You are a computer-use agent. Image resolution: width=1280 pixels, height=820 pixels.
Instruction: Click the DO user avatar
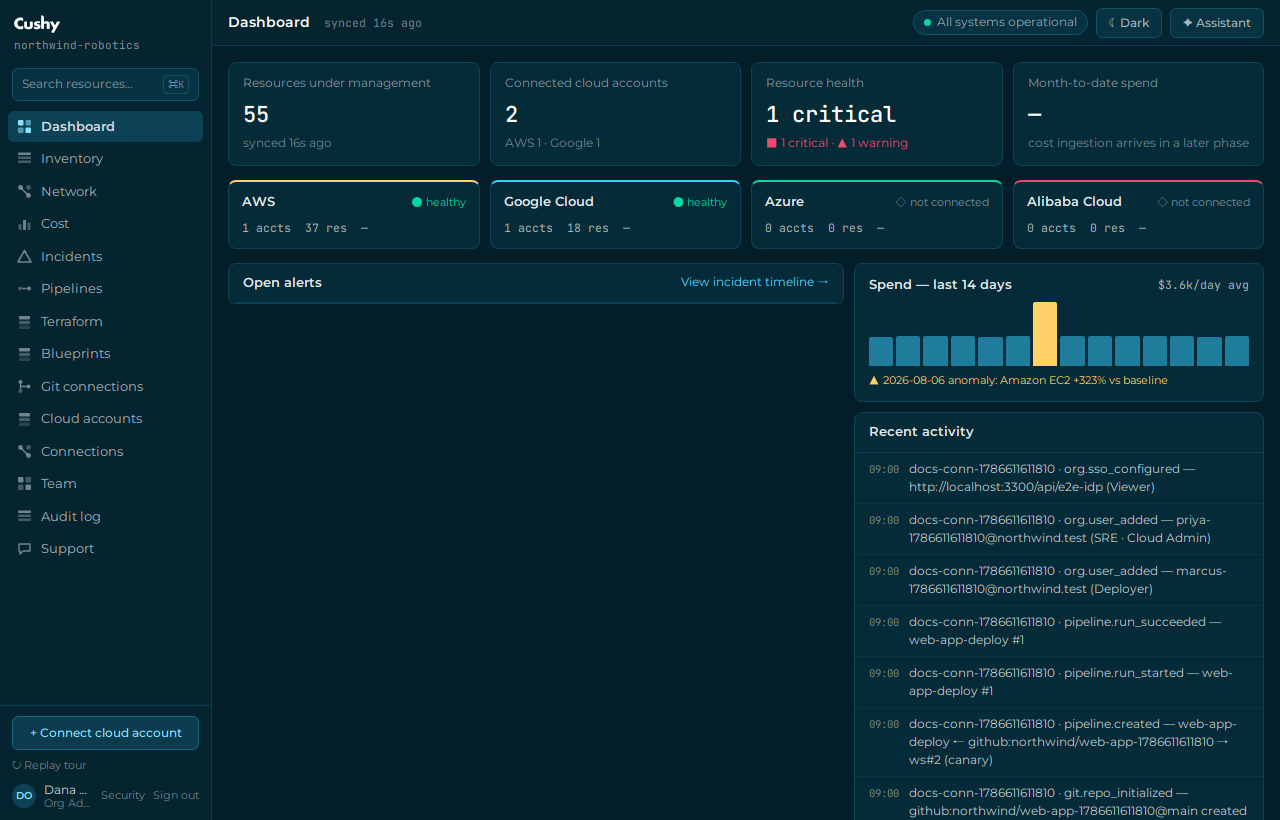[24, 796]
